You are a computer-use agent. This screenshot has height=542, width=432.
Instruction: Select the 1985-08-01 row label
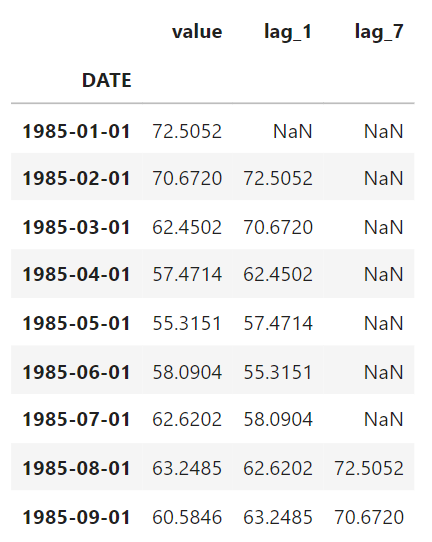click(x=76, y=469)
